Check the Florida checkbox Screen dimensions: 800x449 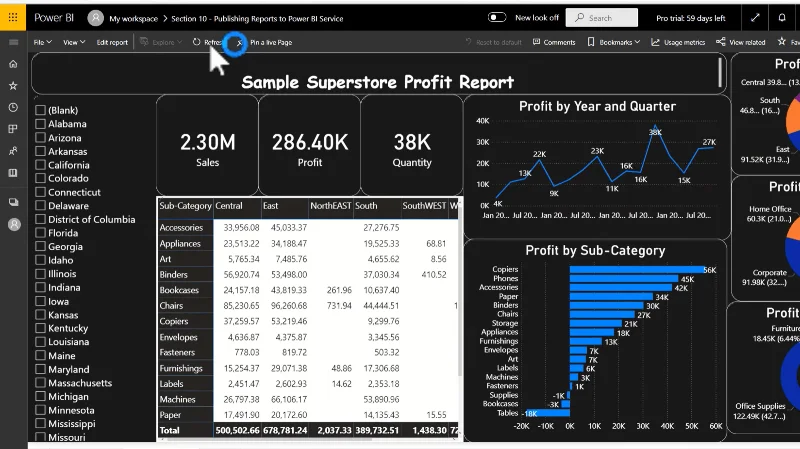click(40, 233)
